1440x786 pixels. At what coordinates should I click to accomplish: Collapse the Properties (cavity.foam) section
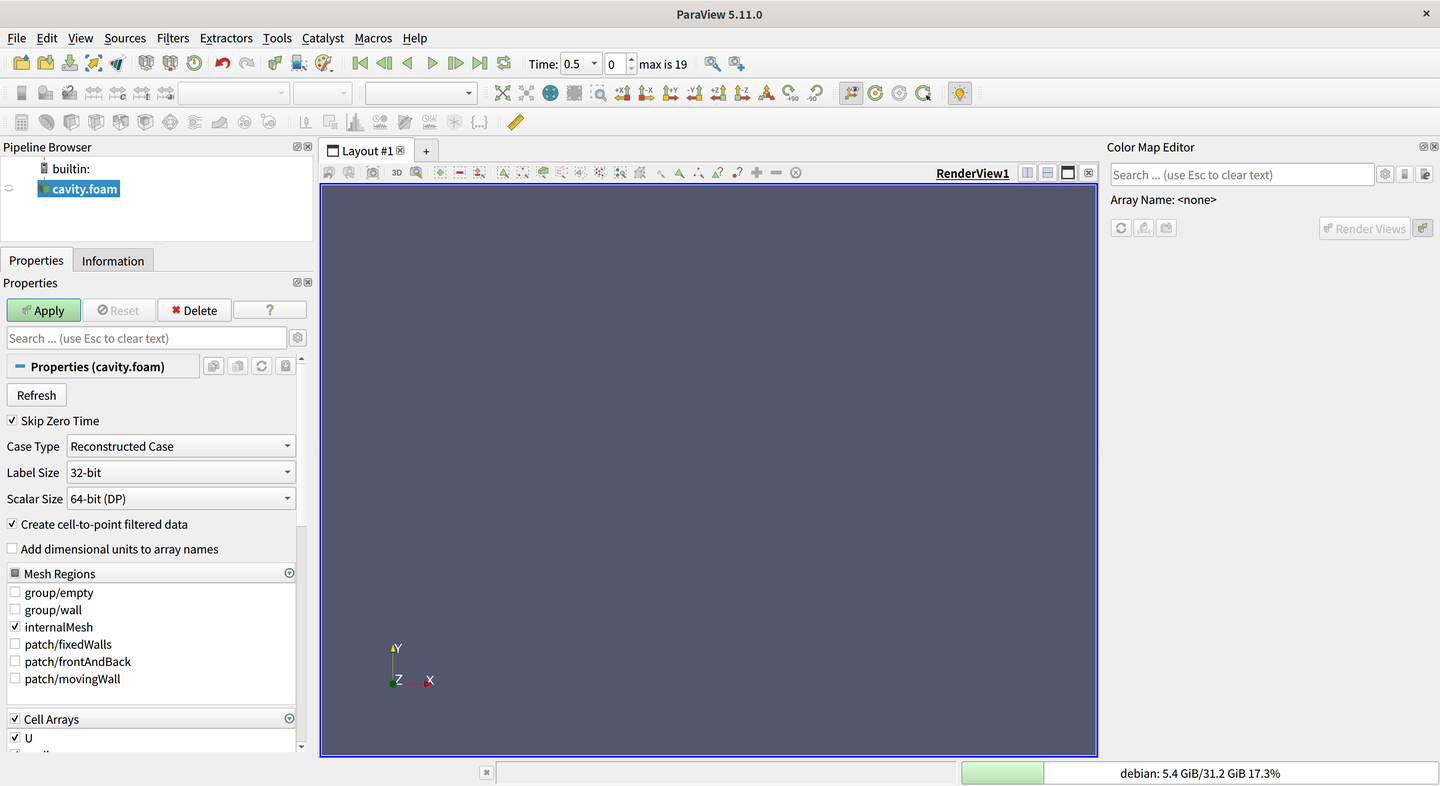pyautogui.click(x=20, y=367)
